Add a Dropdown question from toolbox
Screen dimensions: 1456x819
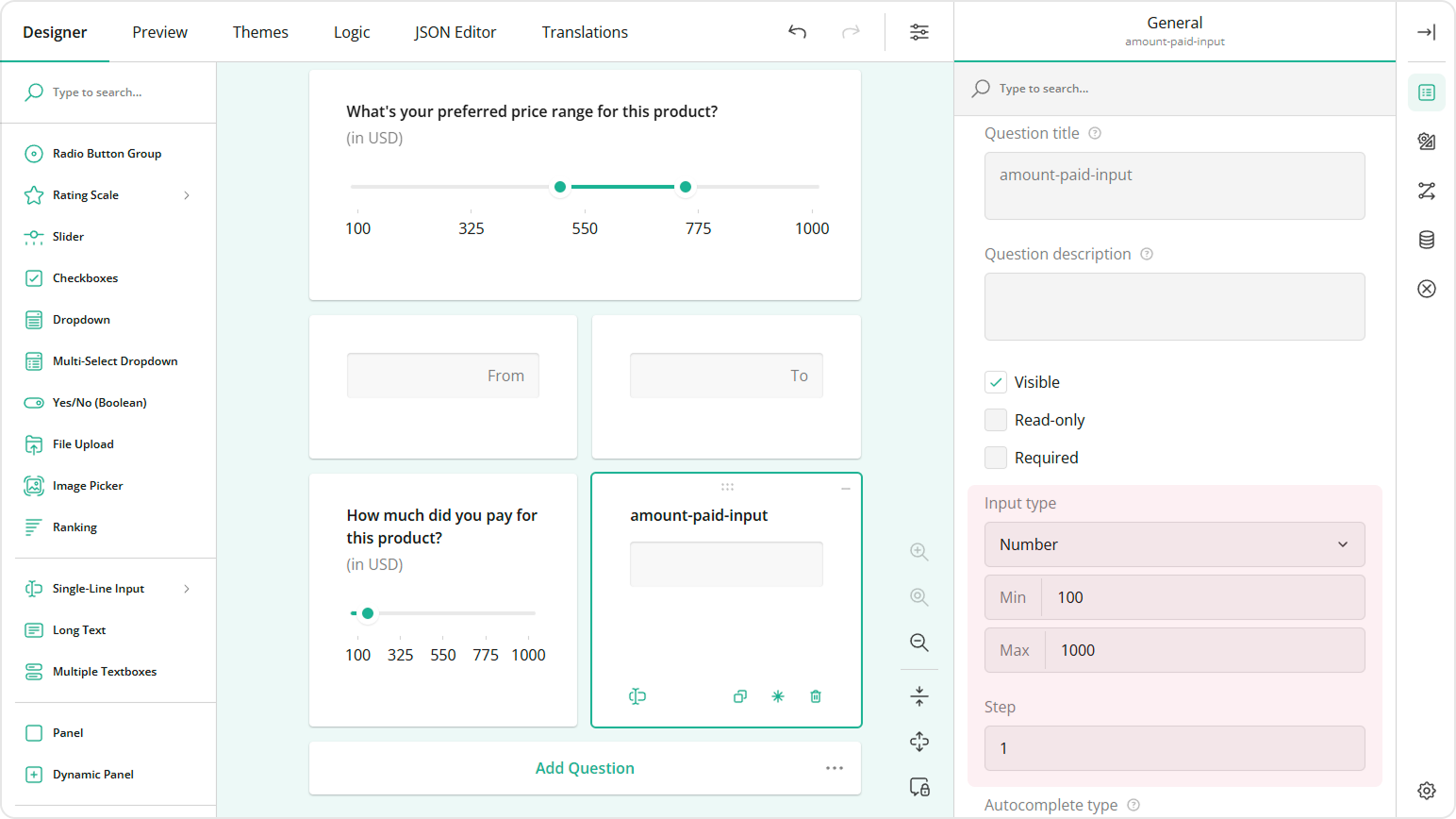tap(81, 320)
